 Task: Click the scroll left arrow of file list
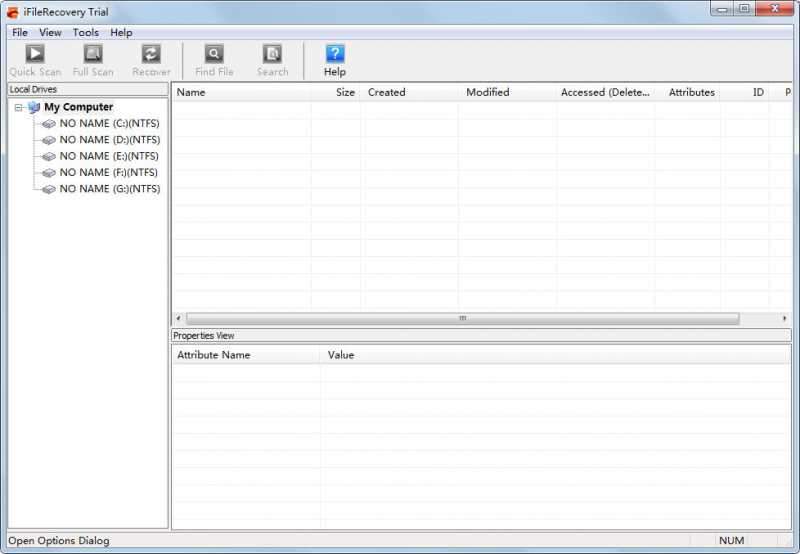(178, 318)
